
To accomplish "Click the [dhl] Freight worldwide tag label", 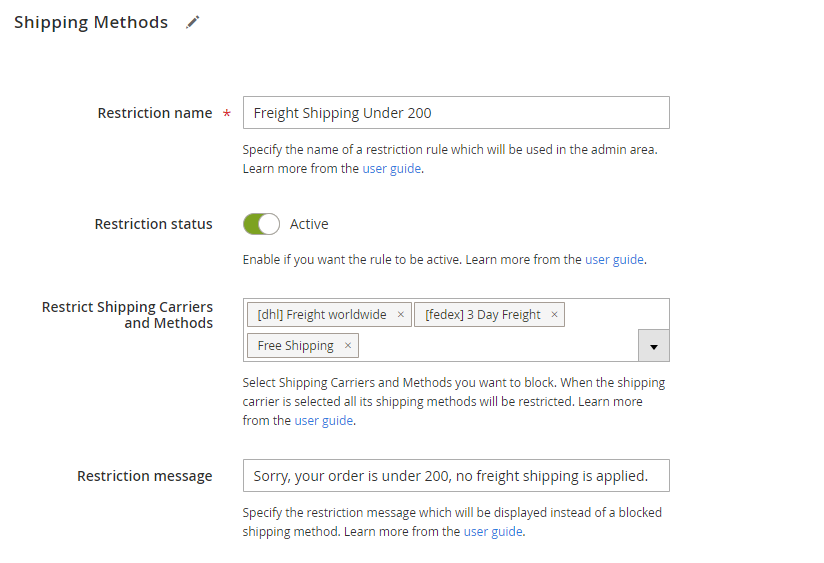I will click(321, 315).
